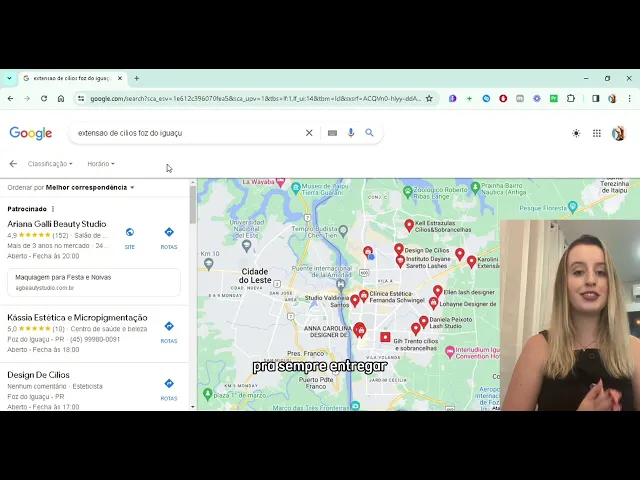Screen dimensions: 640x480
Task: Bookmark this page with the star icon
Action: point(429,98)
